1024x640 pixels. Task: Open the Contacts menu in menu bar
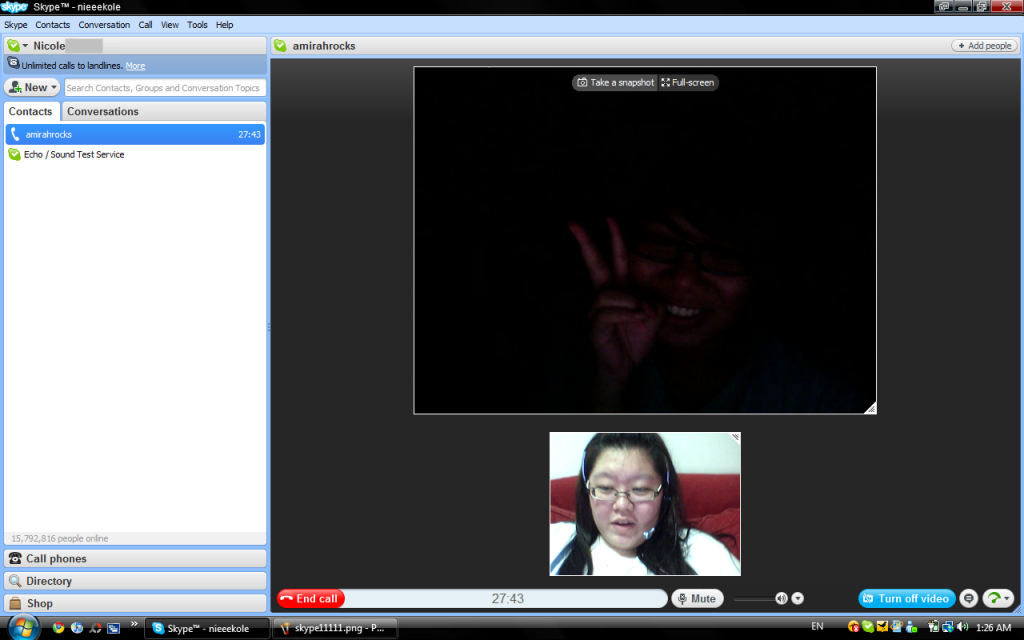pyautogui.click(x=52, y=25)
